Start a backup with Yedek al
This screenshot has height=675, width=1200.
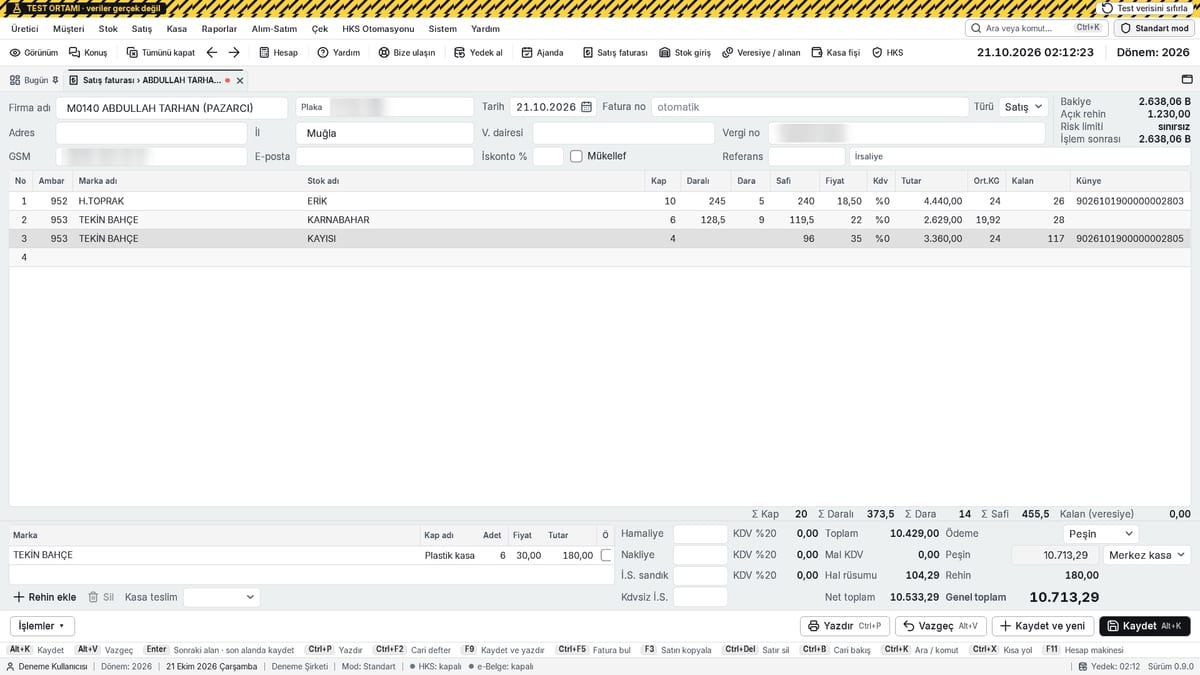click(478, 52)
